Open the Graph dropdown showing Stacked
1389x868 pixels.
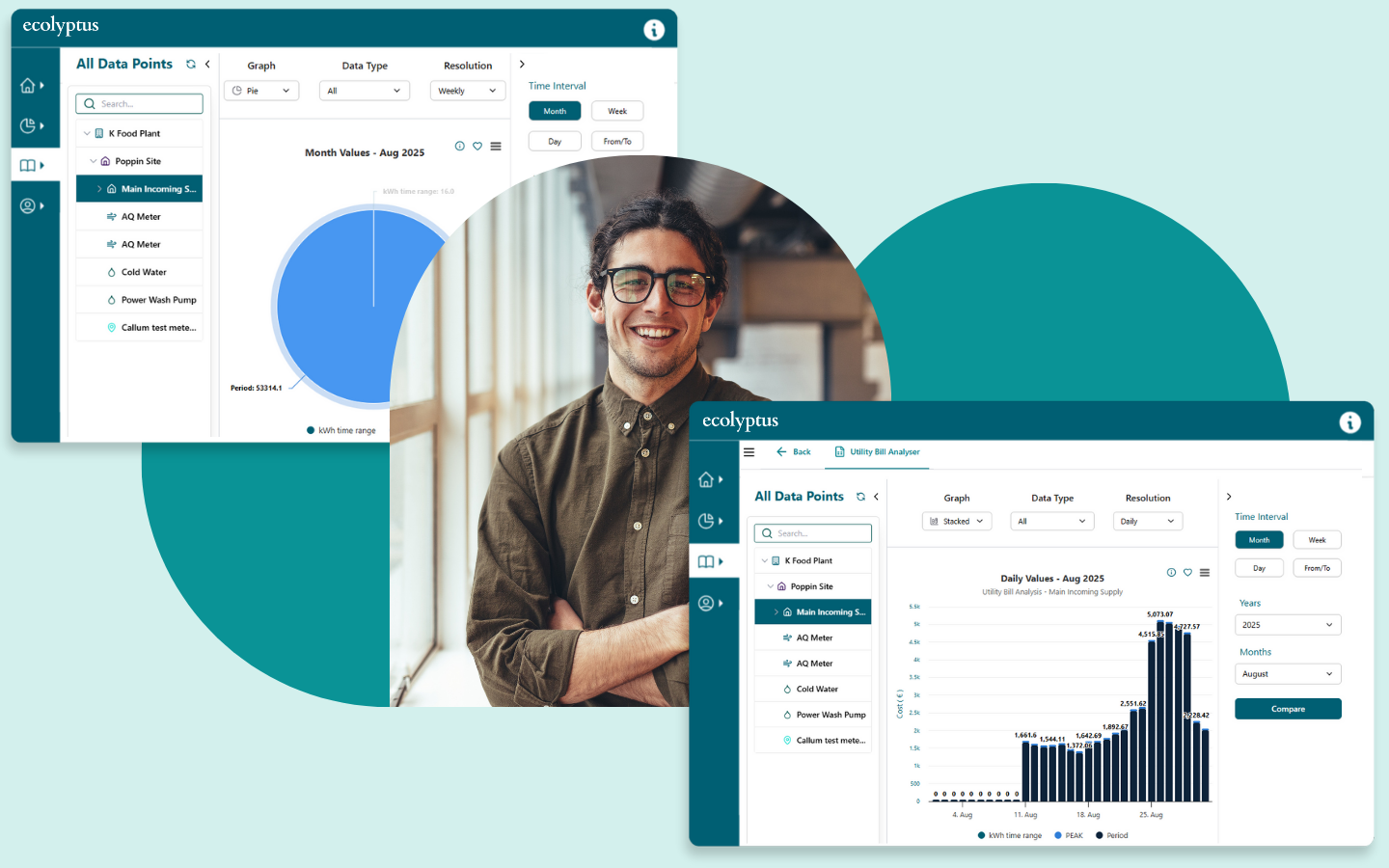956,522
